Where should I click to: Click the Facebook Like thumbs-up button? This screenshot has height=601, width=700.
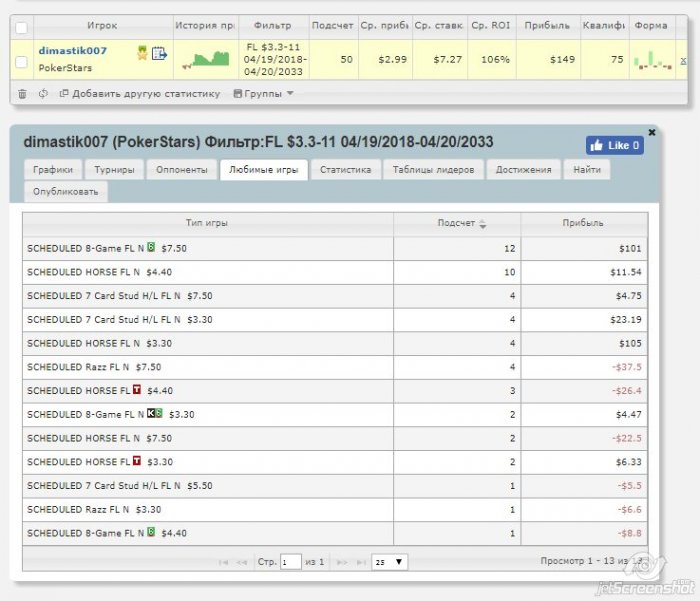click(614, 146)
